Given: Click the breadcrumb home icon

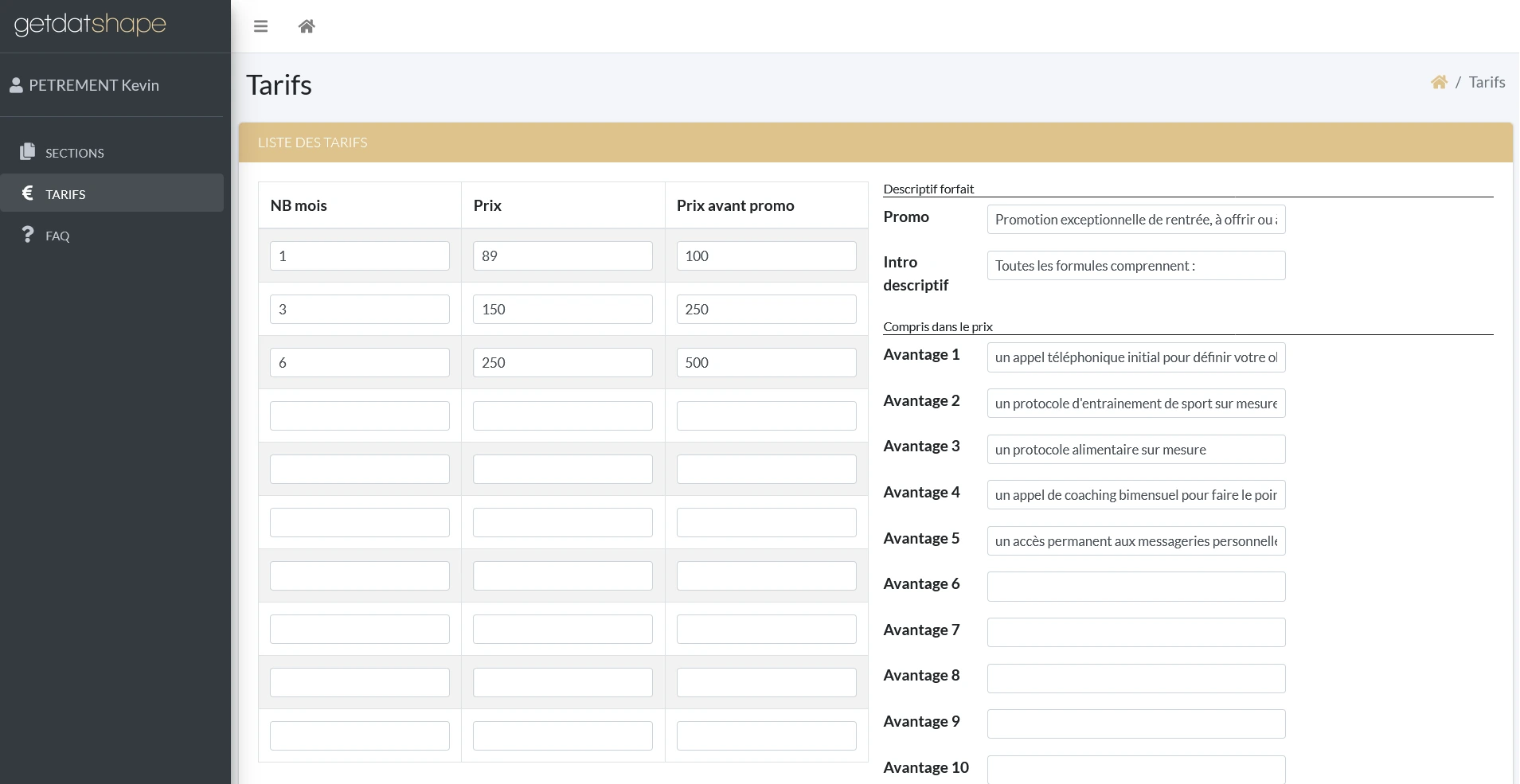Looking at the screenshot, I should tap(1438, 82).
